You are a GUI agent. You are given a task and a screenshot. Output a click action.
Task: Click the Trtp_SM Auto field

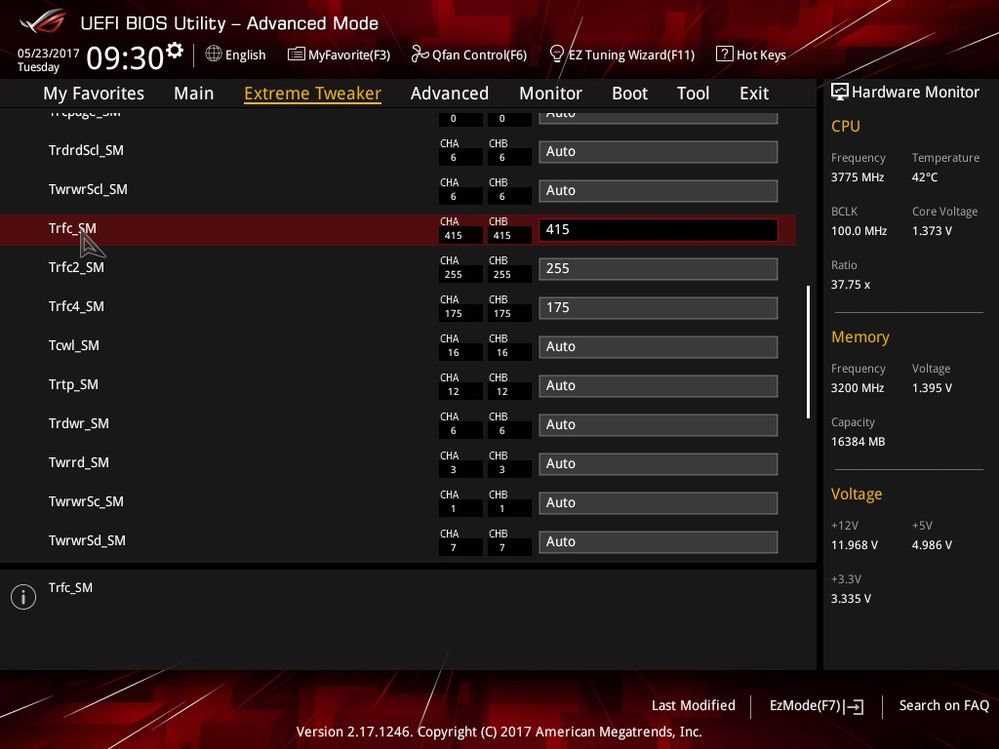point(658,385)
